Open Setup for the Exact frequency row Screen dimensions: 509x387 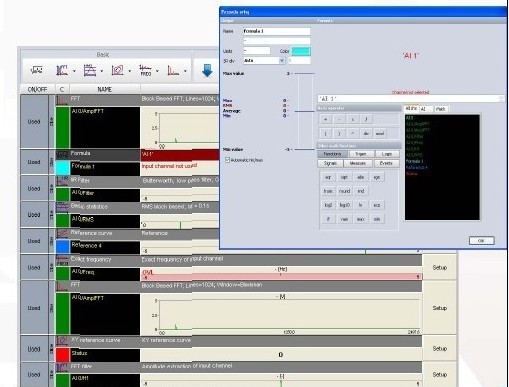point(439,267)
